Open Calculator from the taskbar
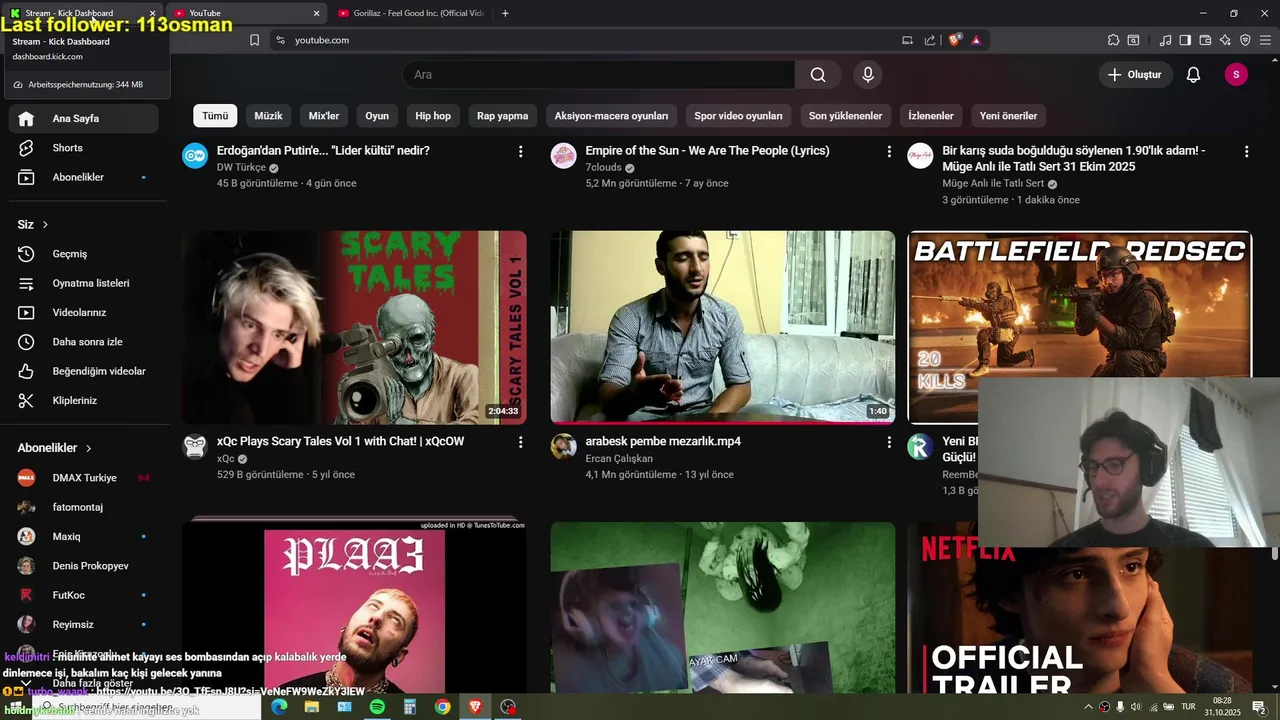Screen dimensions: 1280x720 [x=409, y=707]
